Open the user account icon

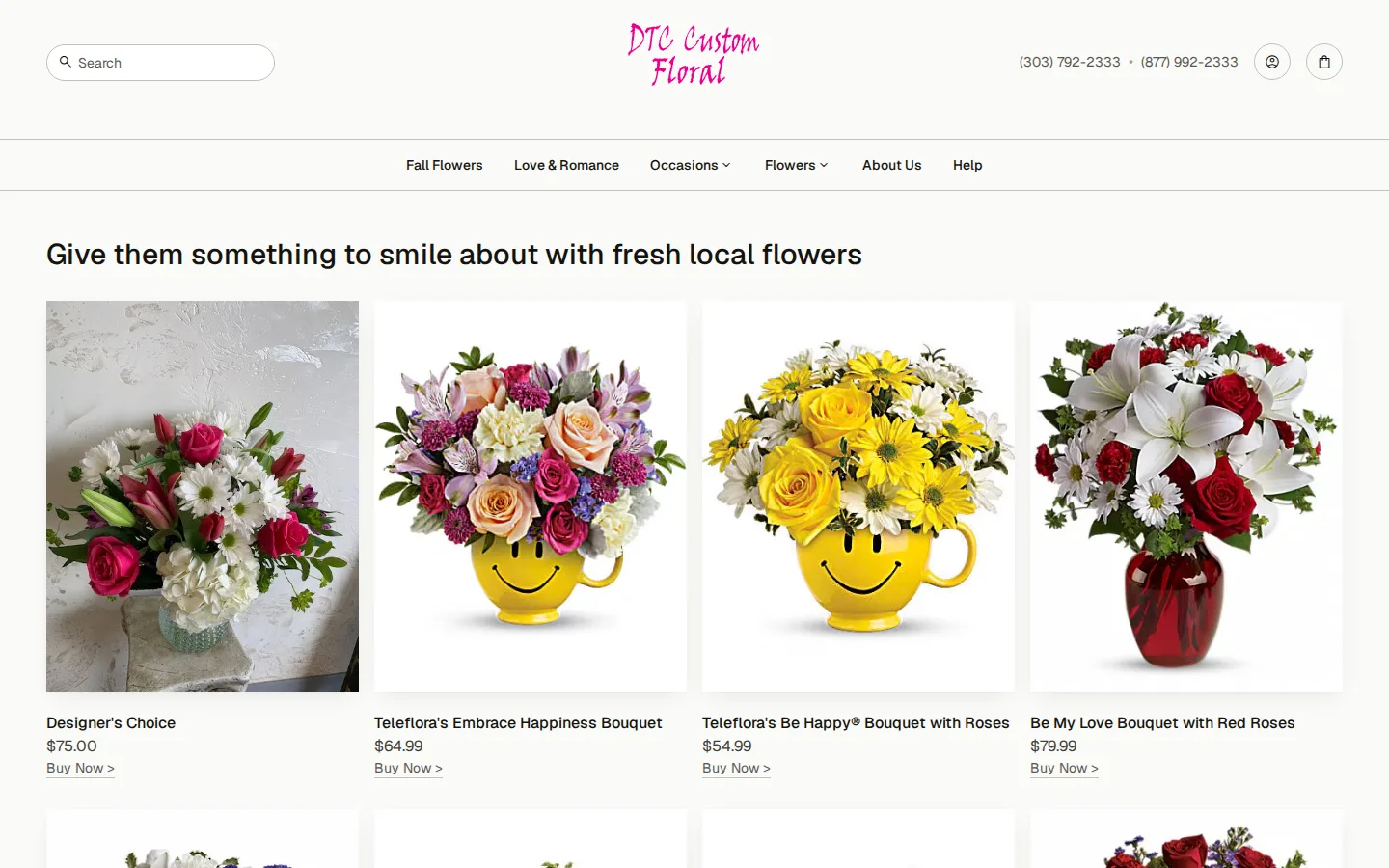coord(1272,62)
